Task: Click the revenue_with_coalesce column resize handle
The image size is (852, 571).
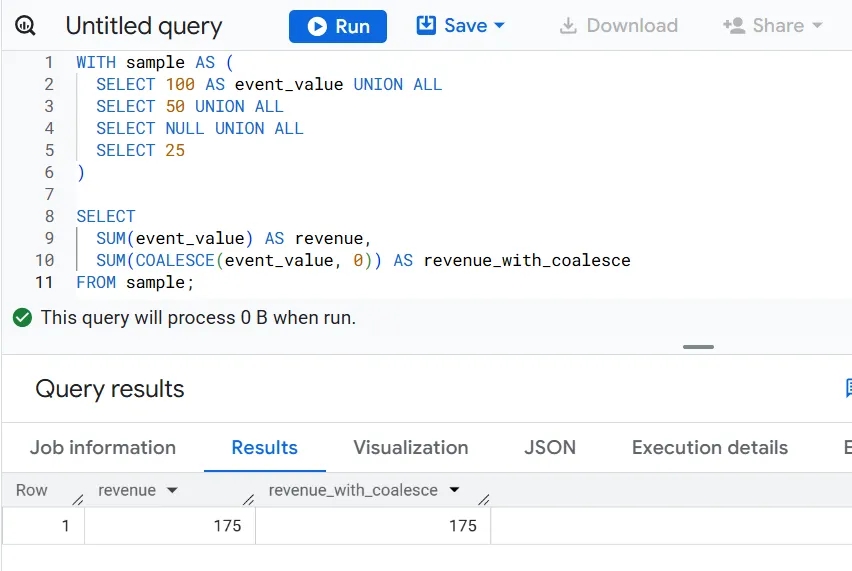Action: pyautogui.click(x=484, y=499)
